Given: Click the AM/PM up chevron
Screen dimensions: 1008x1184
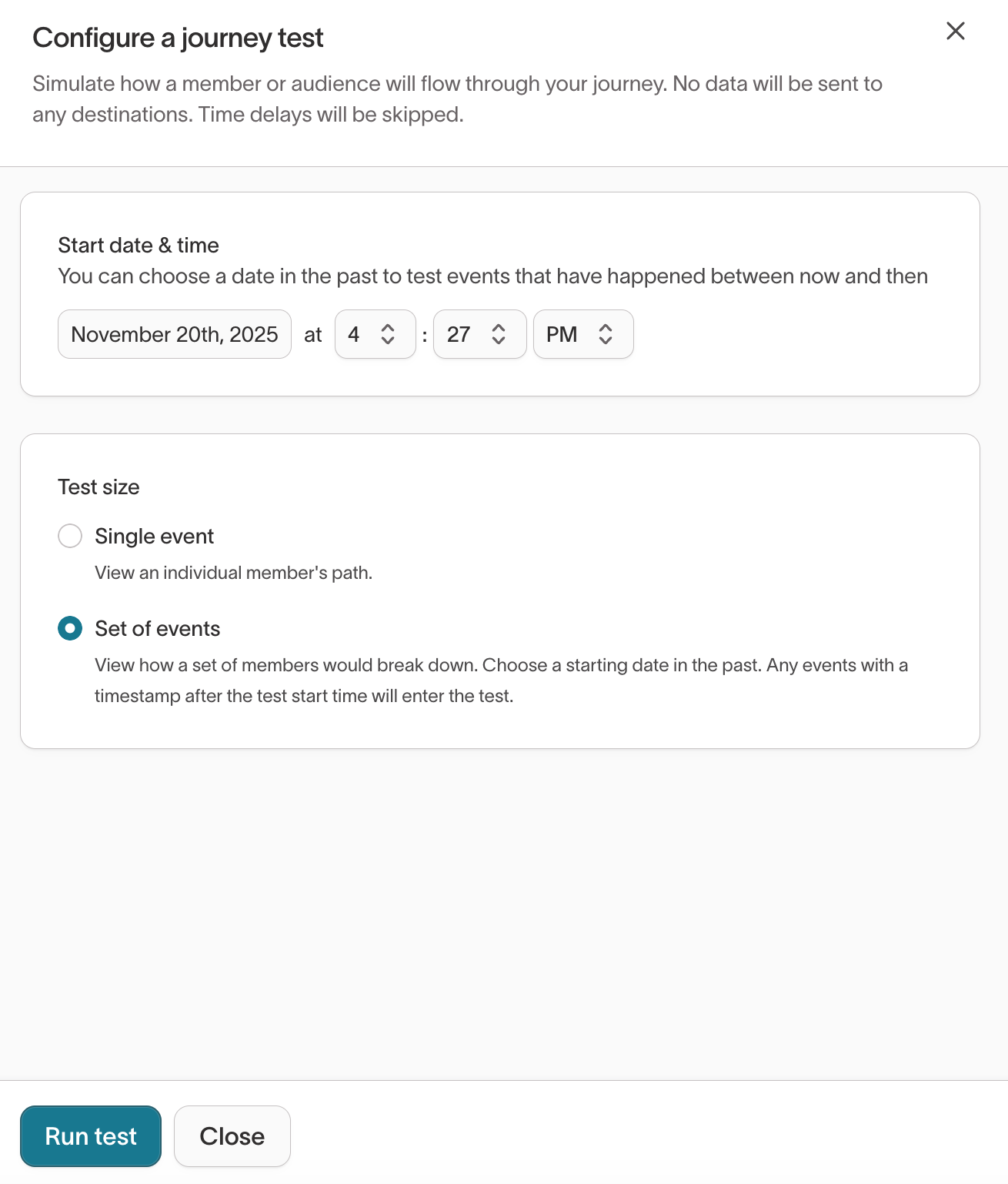Looking at the screenshot, I should coord(606,326).
